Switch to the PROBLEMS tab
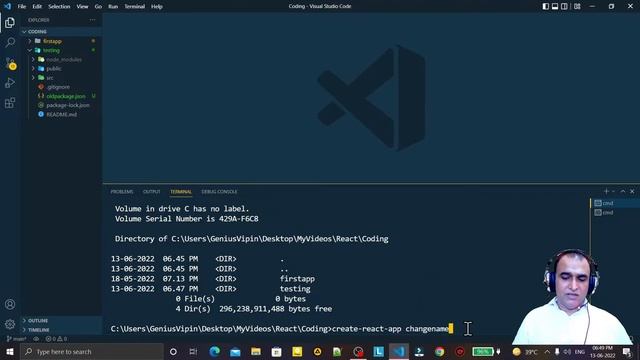This screenshot has width=640, height=360. pyautogui.click(x=122, y=191)
